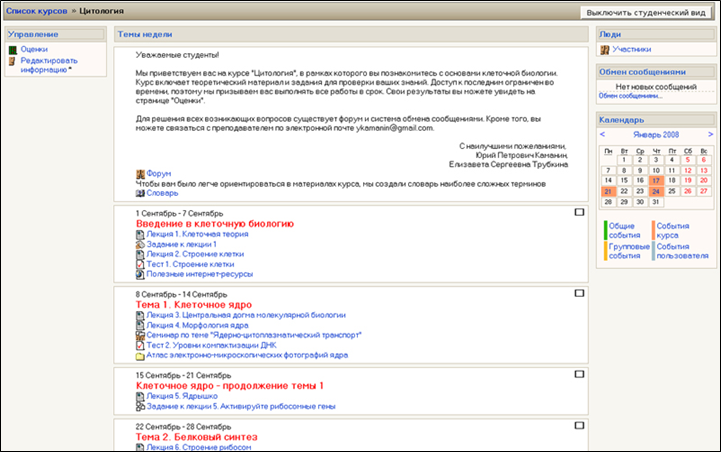Open Лекция 5. Ядрышко link

[x=182, y=396]
